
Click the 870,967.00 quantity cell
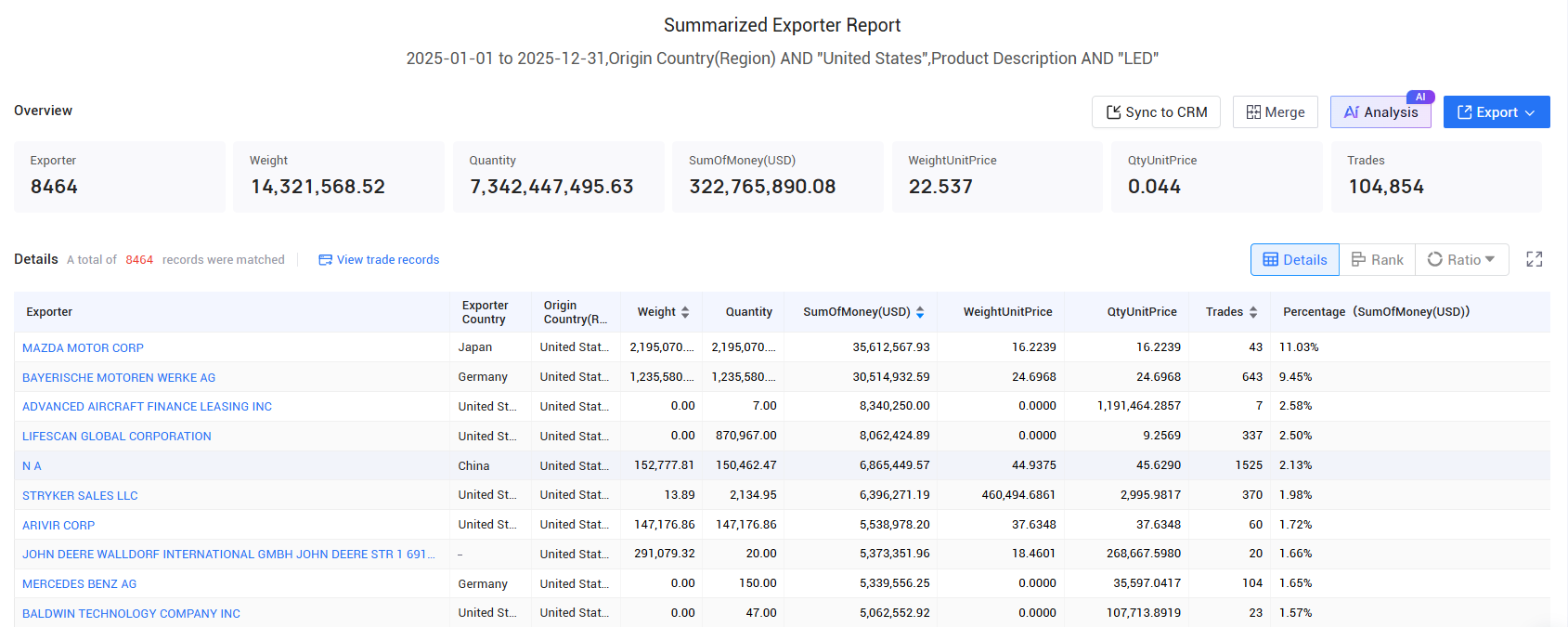[745, 436]
